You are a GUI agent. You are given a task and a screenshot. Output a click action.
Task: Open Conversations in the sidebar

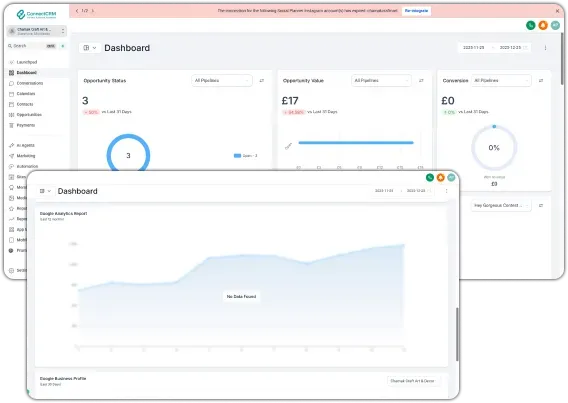pyautogui.click(x=30, y=83)
